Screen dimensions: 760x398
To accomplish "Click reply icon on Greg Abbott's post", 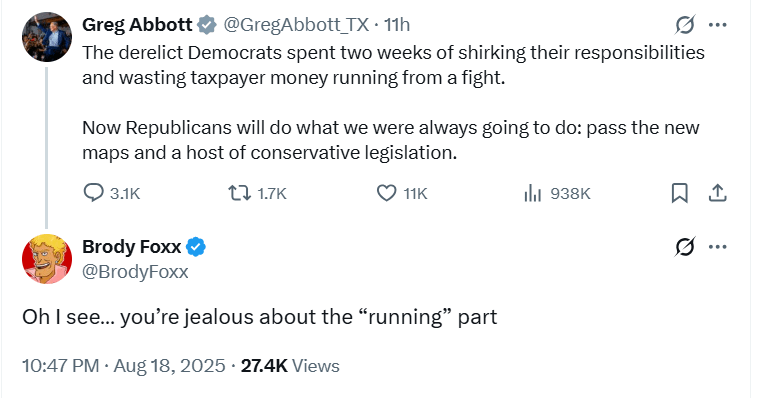I will pyautogui.click(x=93, y=193).
